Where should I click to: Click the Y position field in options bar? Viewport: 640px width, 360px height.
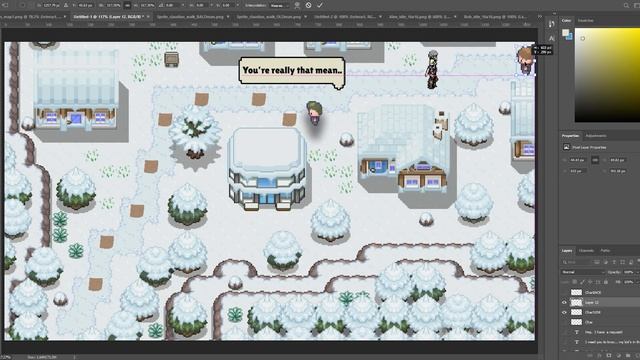point(85,5)
